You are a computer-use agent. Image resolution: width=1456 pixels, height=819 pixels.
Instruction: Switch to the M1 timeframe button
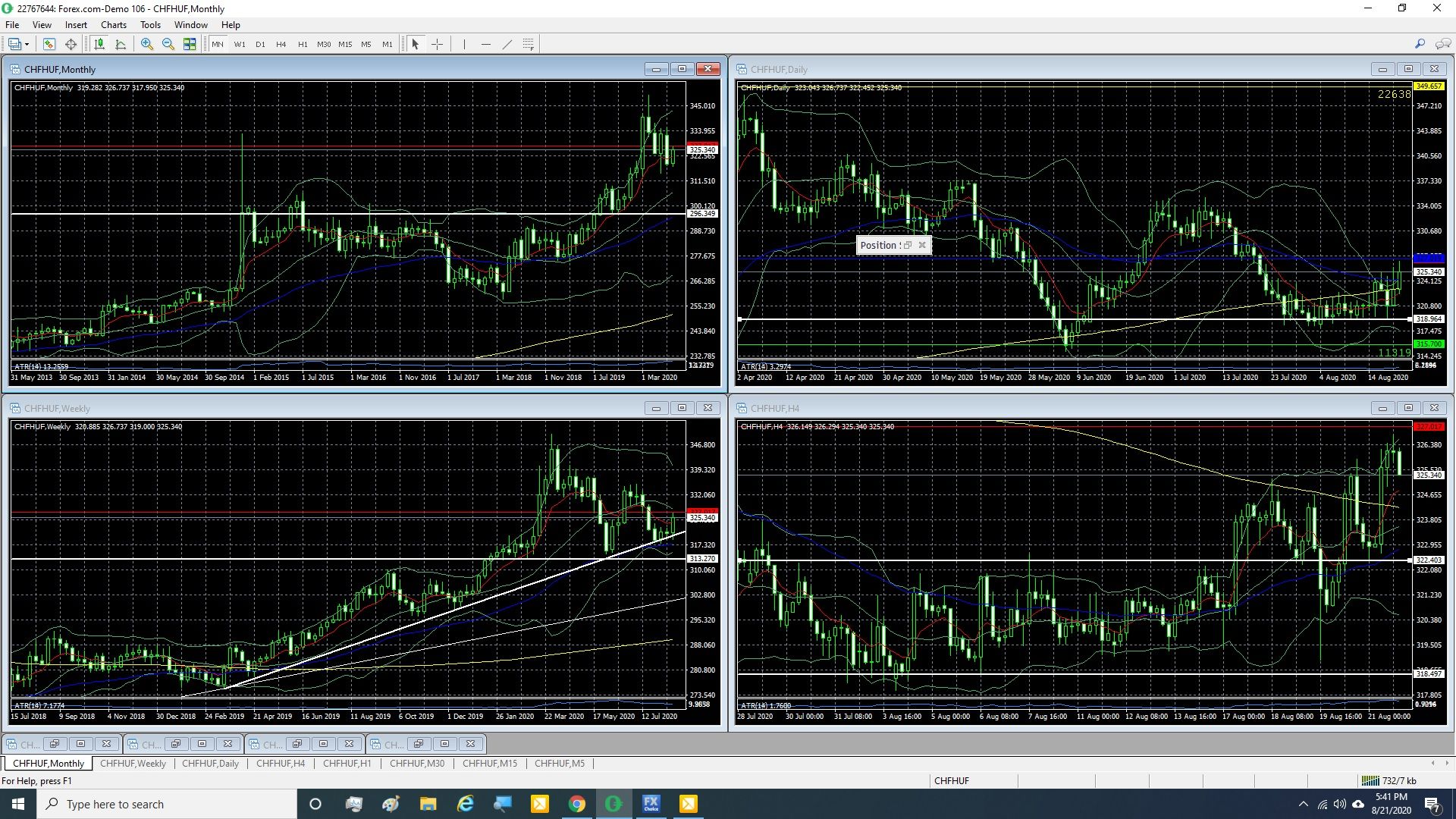[388, 44]
